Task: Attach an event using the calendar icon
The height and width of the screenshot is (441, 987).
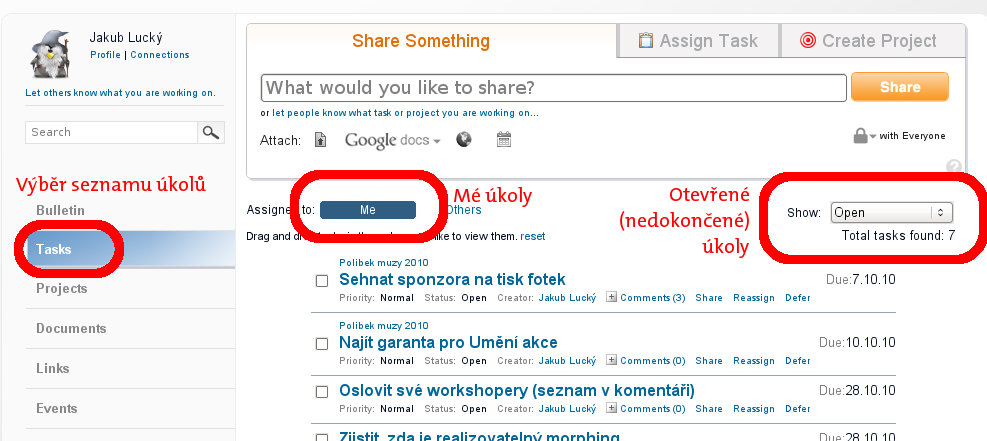Action: 504,140
